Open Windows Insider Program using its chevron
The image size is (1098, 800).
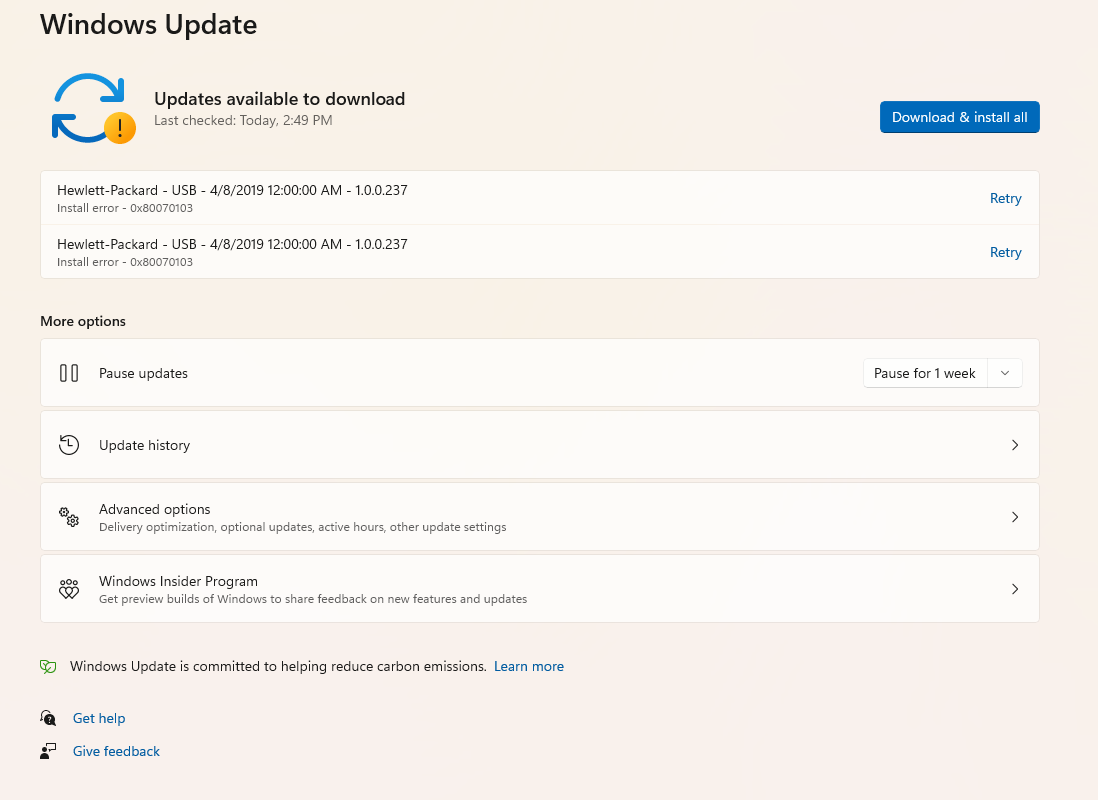click(1014, 589)
